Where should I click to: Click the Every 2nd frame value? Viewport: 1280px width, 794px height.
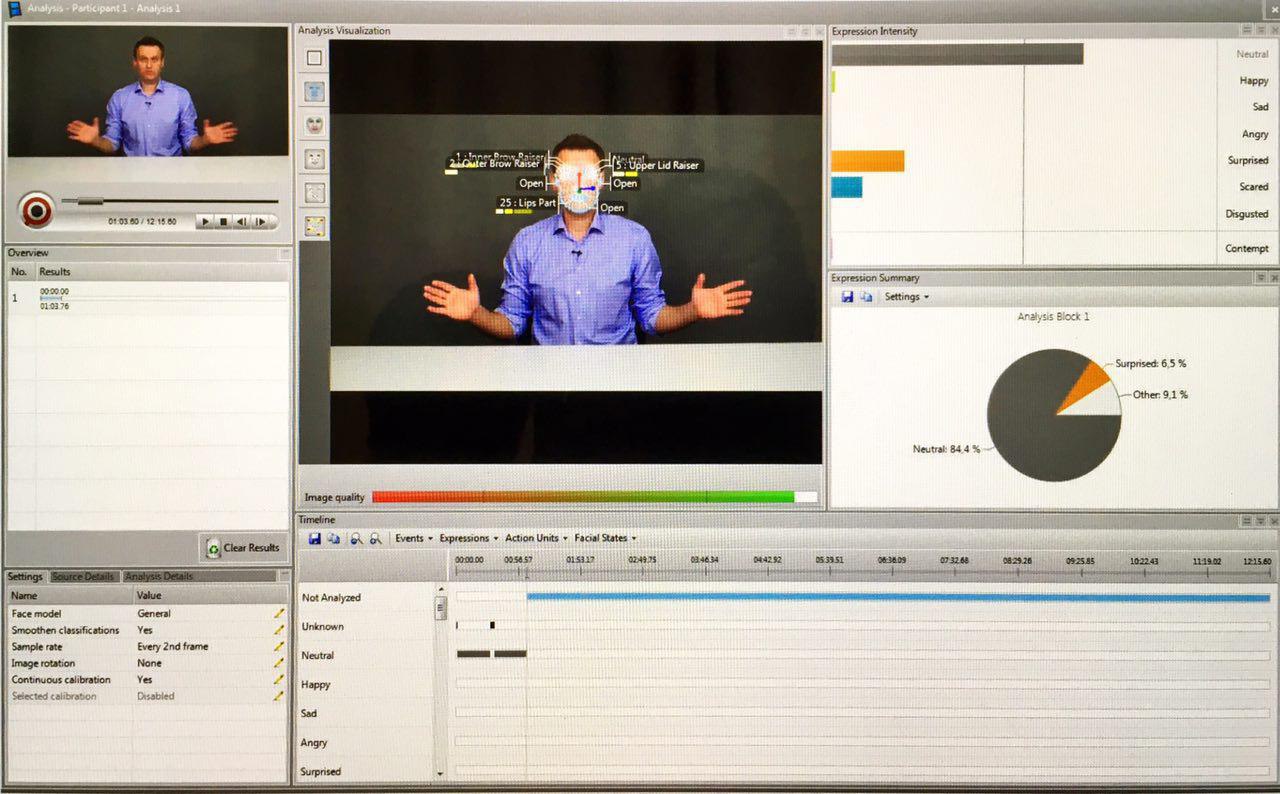coord(173,646)
